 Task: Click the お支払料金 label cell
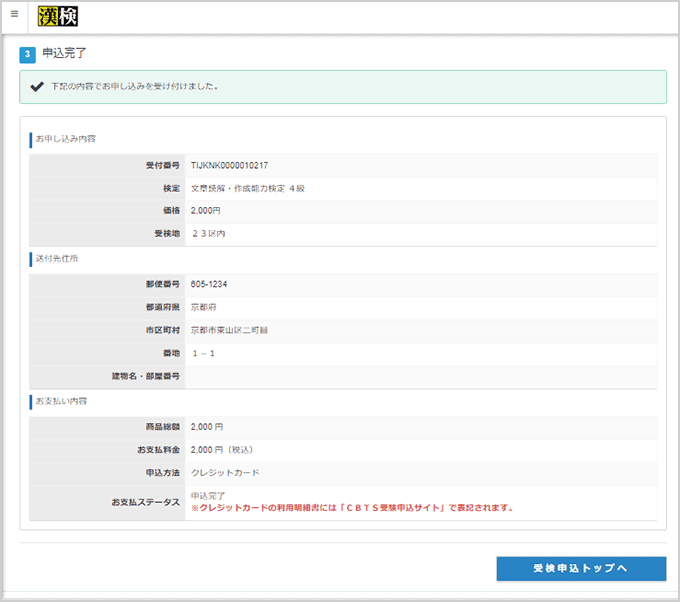pos(107,450)
